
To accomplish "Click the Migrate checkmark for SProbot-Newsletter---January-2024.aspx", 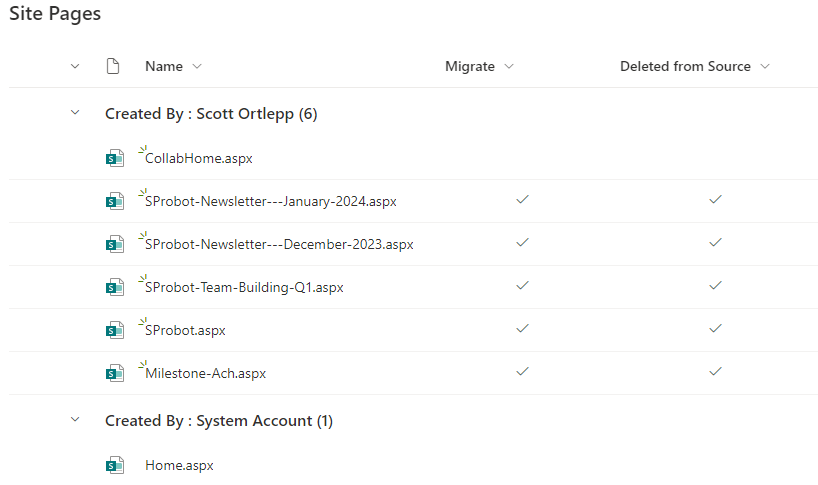I will [522, 199].
